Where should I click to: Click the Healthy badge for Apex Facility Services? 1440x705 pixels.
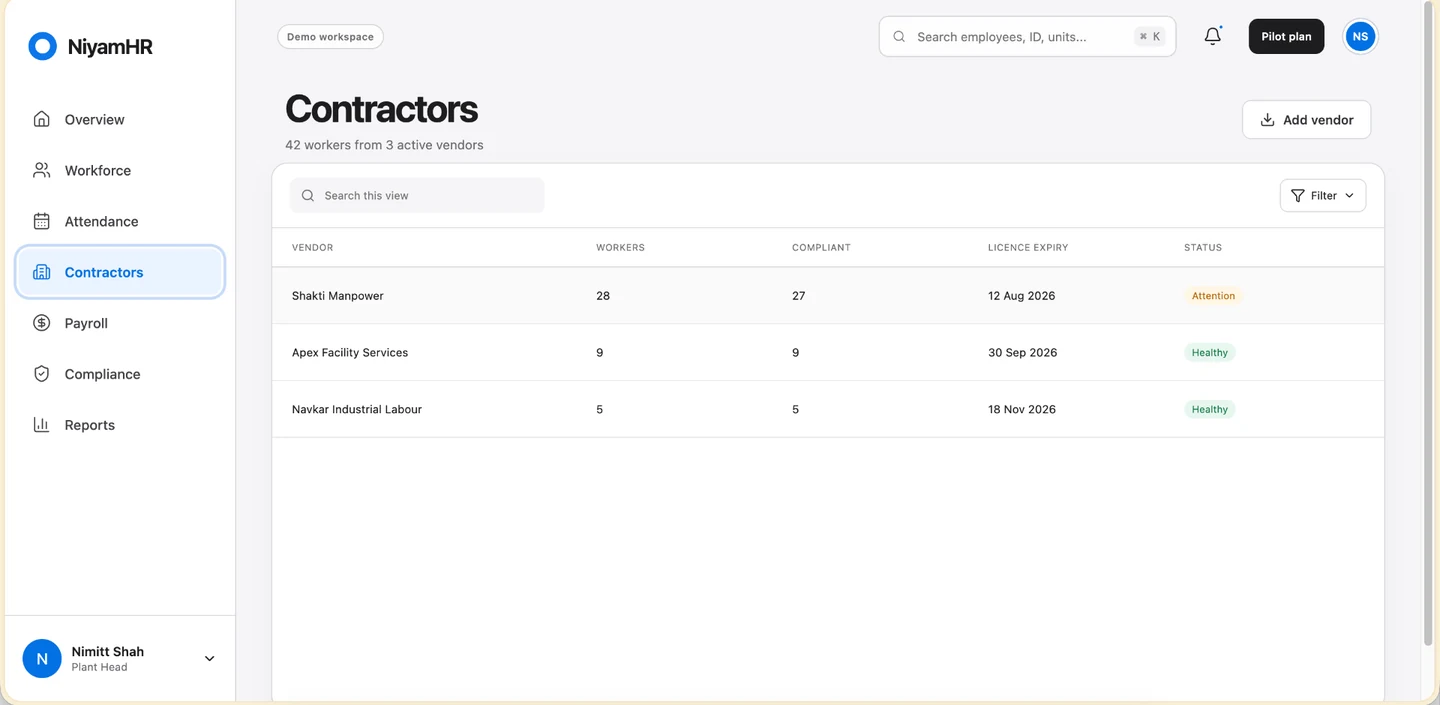[x=1209, y=352]
